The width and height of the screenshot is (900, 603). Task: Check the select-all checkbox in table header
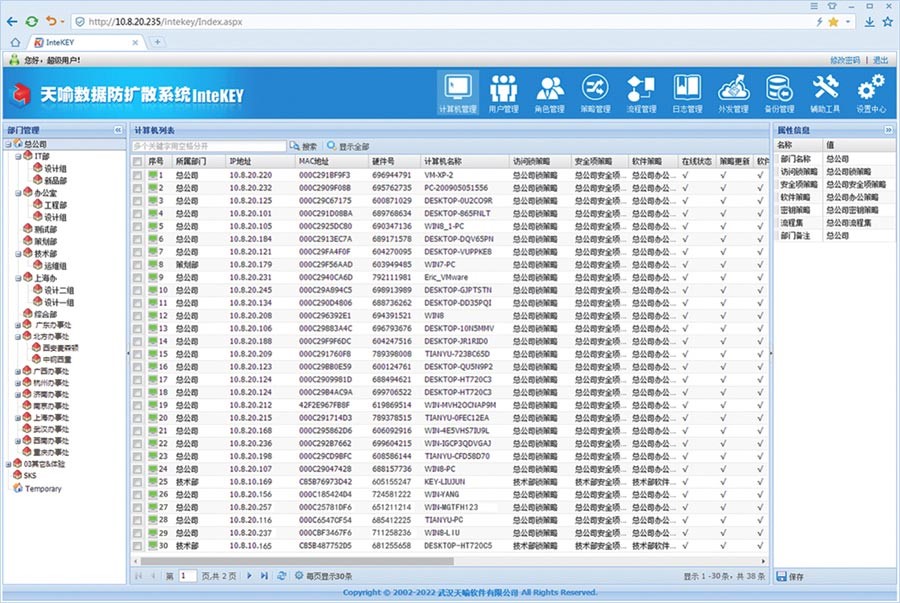click(138, 162)
